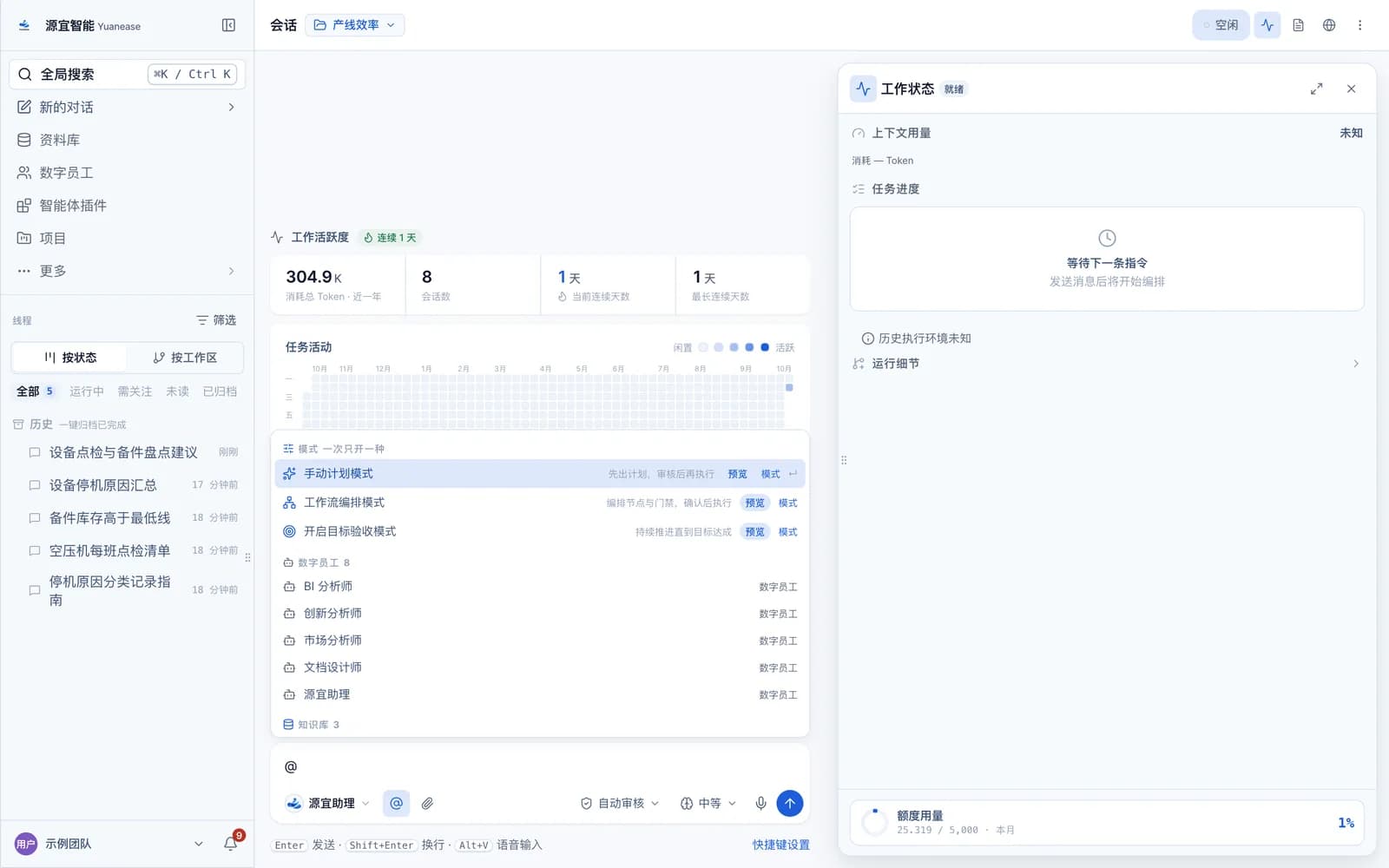Switch thread view to 按状态
Image resolution: width=1389 pixels, height=868 pixels.
[x=69, y=358]
